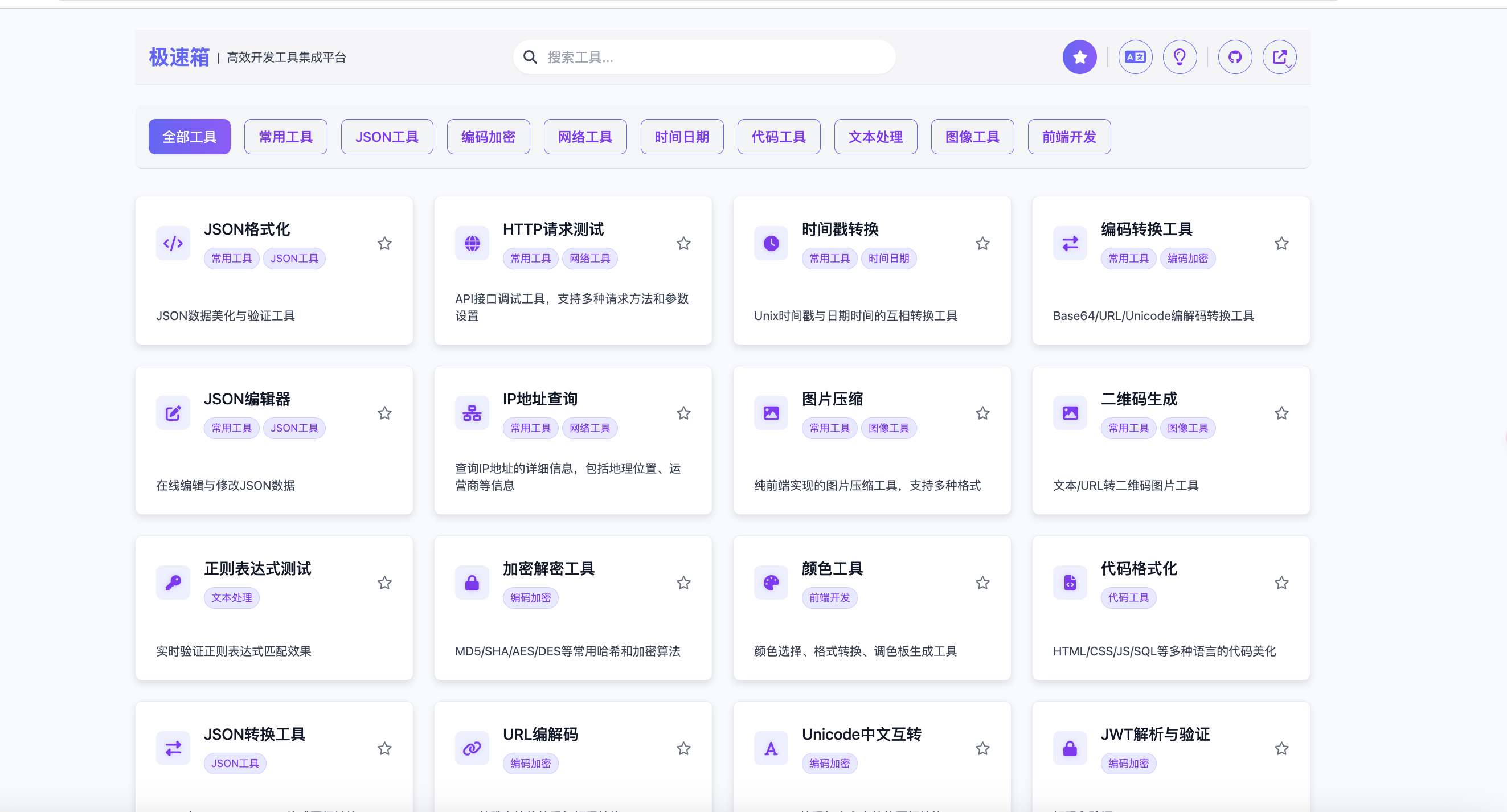Viewport: 1507px width, 812px height.
Task: Click the 搜索工具 search input field
Action: pyautogui.click(x=705, y=57)
